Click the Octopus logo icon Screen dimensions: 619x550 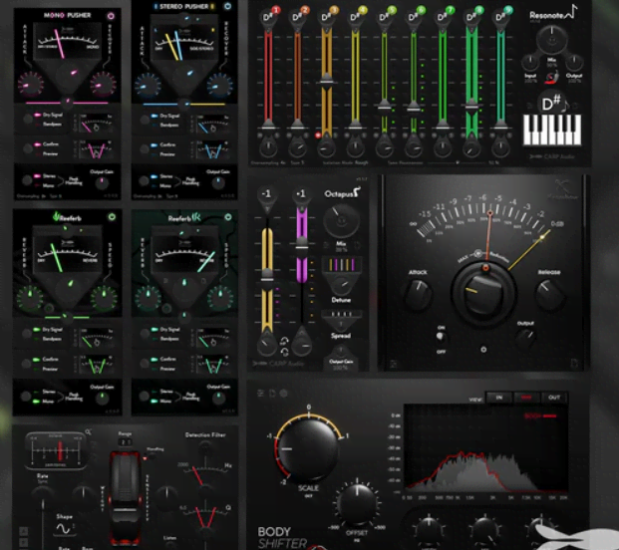356,192
